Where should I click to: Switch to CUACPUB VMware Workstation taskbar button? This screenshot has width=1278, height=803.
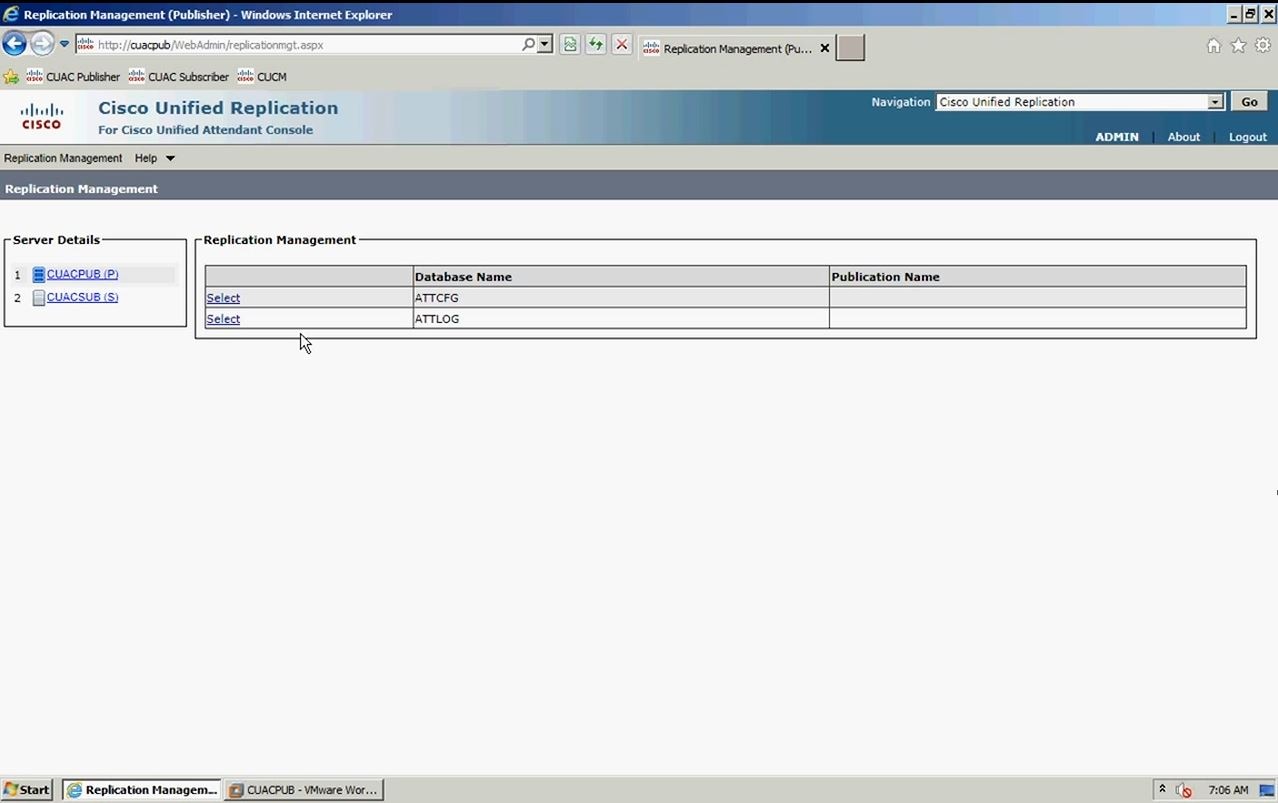coord(304,790)
